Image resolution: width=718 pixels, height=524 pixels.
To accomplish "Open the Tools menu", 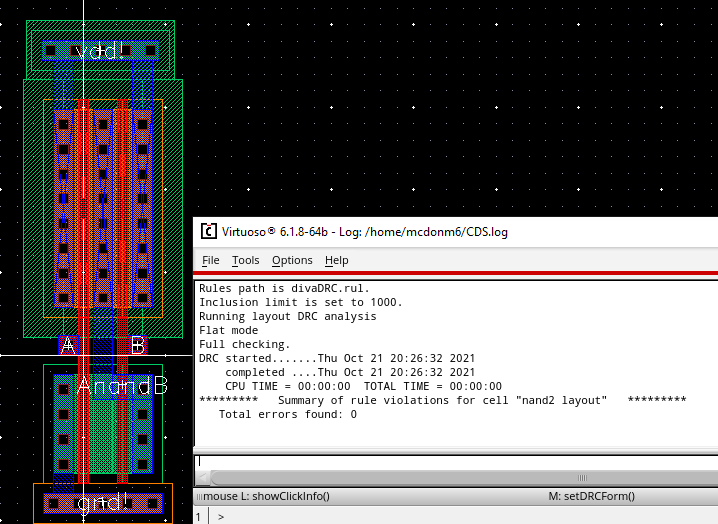I will coord(245,260).
